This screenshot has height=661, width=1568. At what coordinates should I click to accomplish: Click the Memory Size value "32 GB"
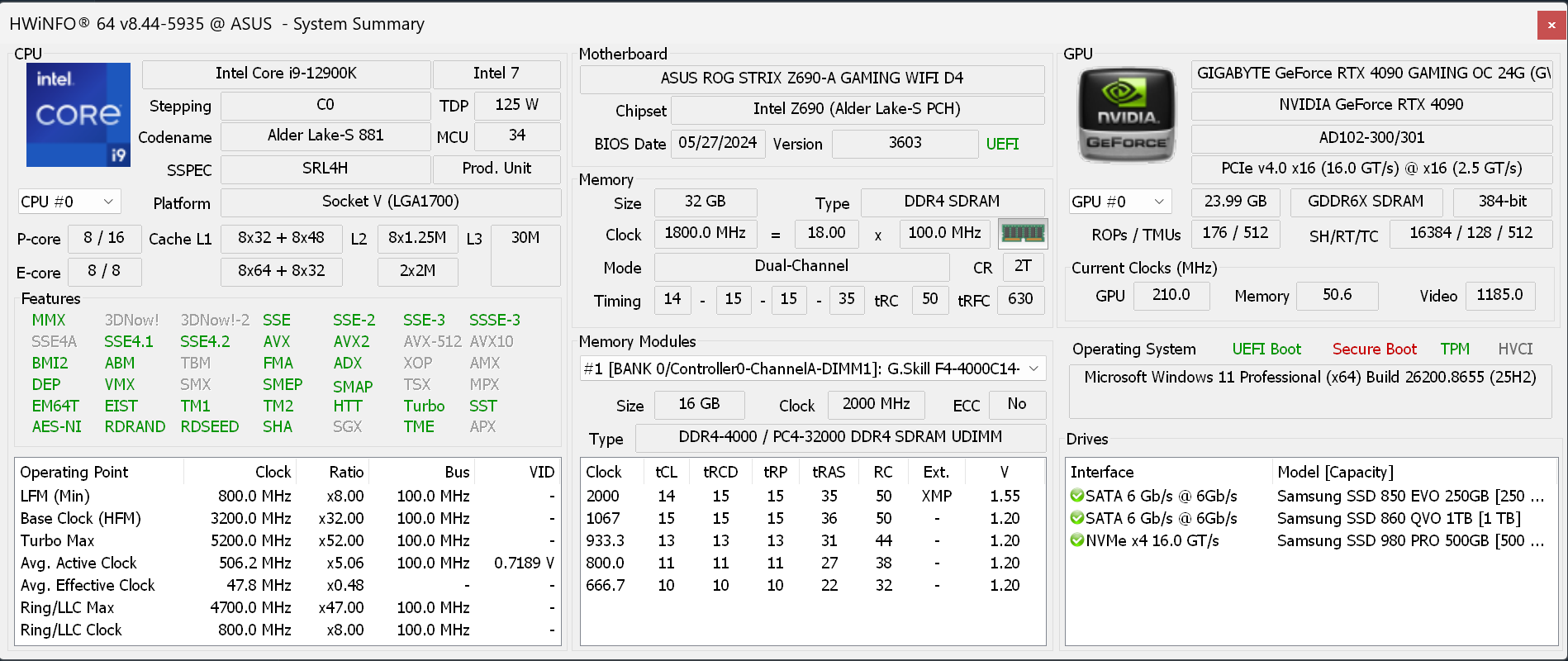click(x=706, y=202)
